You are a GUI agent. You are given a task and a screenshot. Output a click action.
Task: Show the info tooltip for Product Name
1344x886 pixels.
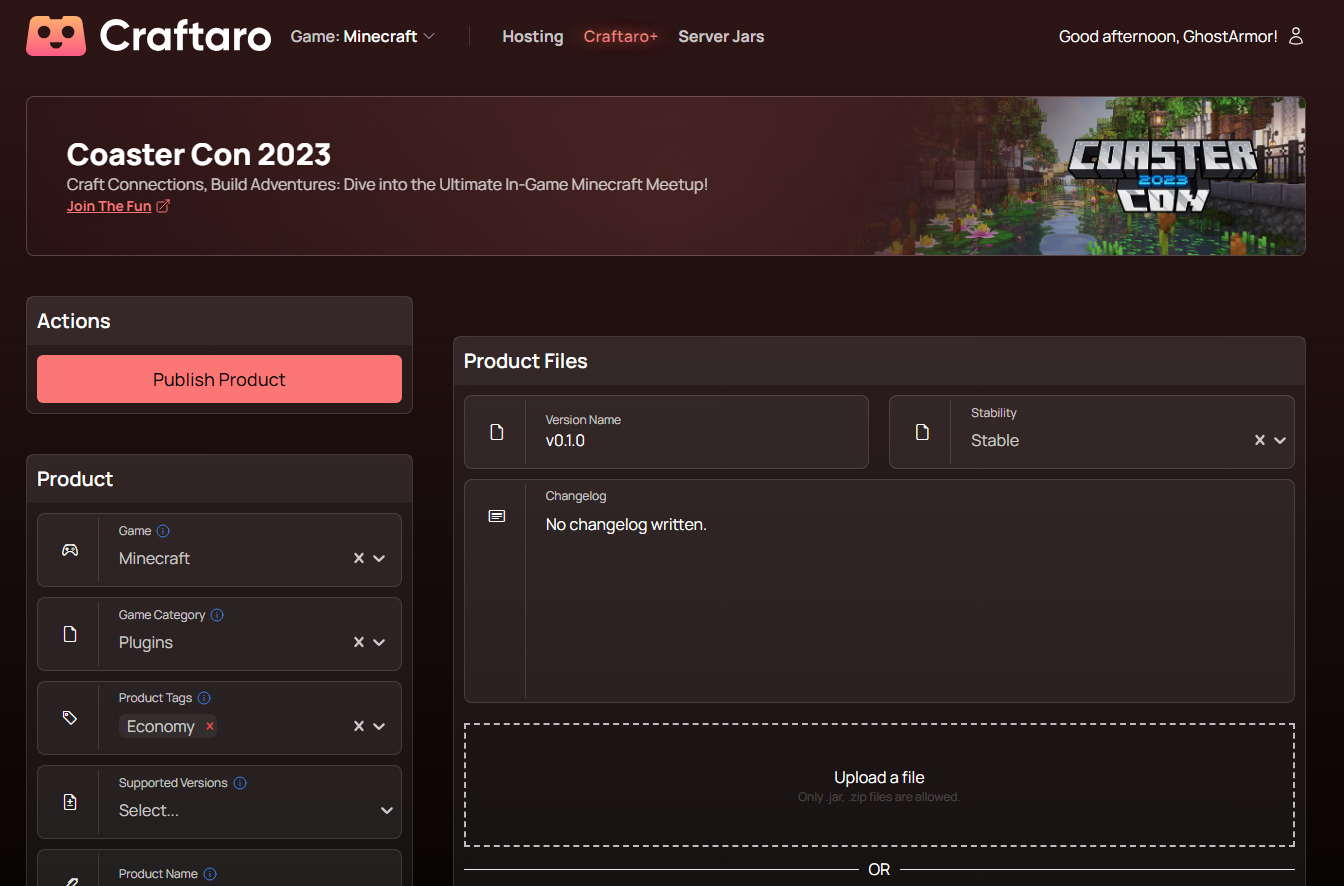tap(210, 874)
